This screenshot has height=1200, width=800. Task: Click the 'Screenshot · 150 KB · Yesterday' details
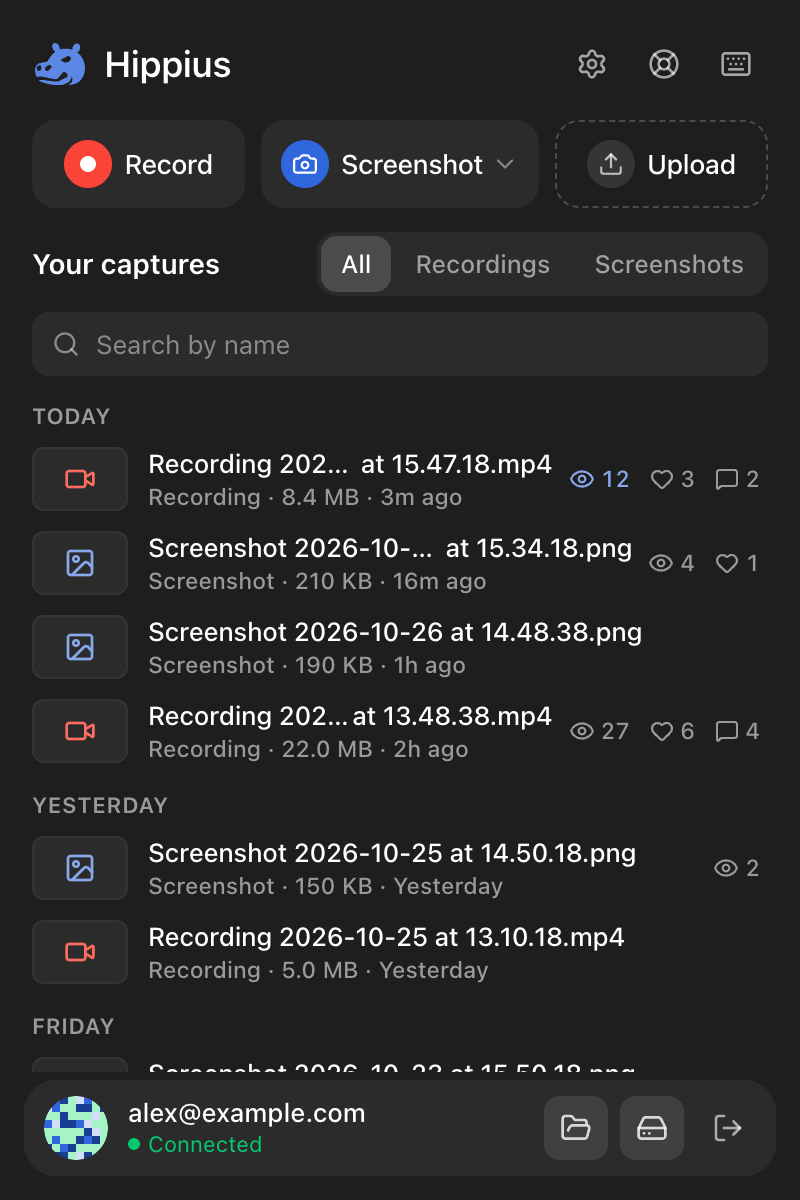pos(325,886)
